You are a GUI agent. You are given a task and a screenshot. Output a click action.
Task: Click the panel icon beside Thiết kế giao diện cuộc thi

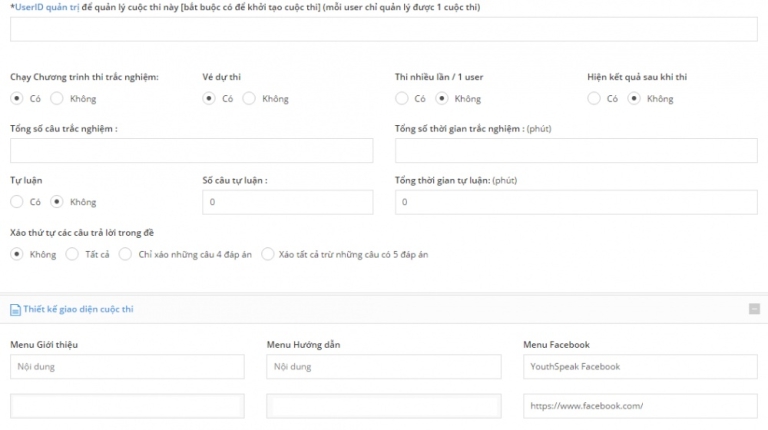coord(14,309)
